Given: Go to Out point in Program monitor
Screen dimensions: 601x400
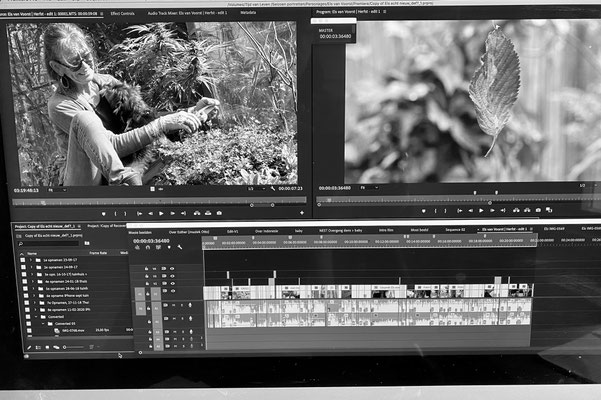Looking at the screenshot, I should (x=503, y=210).
